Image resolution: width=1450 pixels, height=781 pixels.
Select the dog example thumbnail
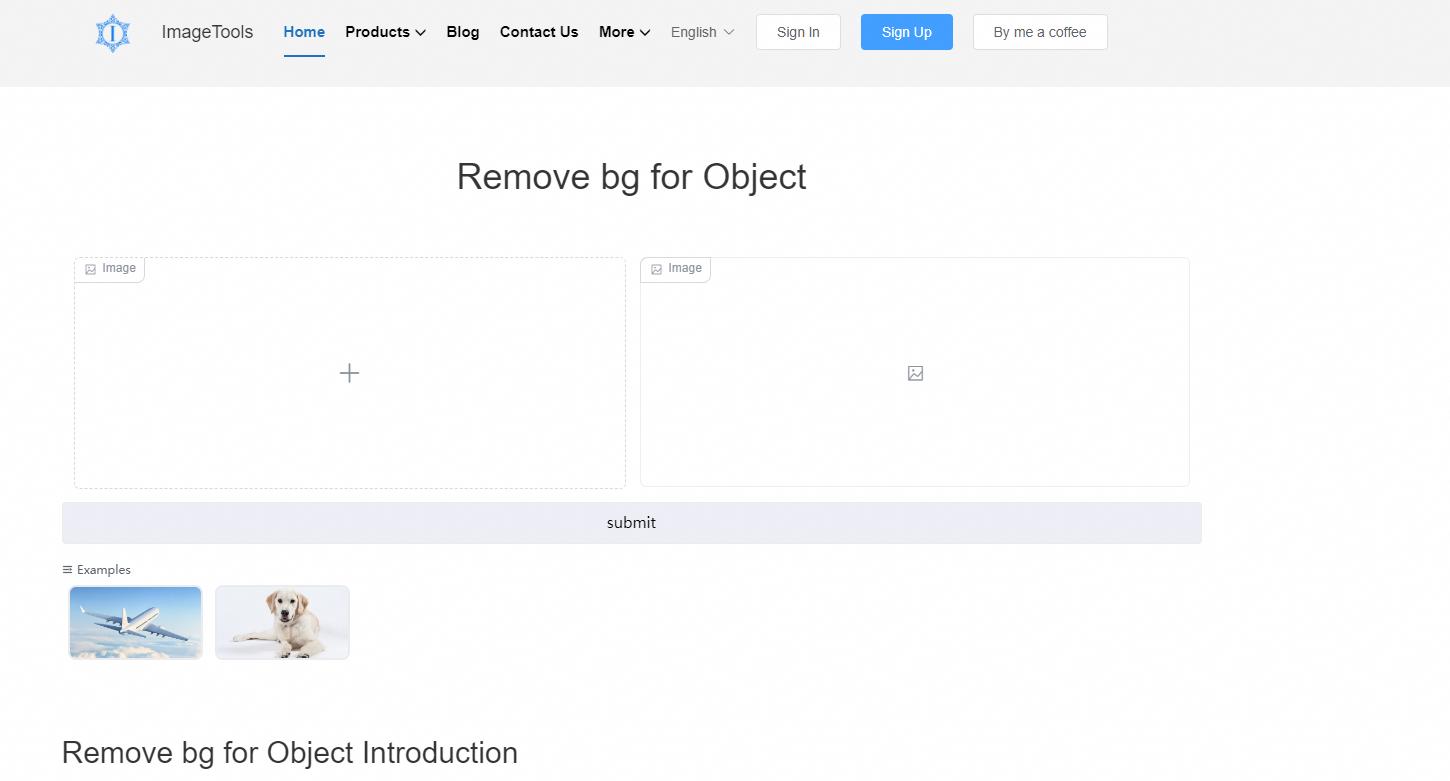click(282, 622)
